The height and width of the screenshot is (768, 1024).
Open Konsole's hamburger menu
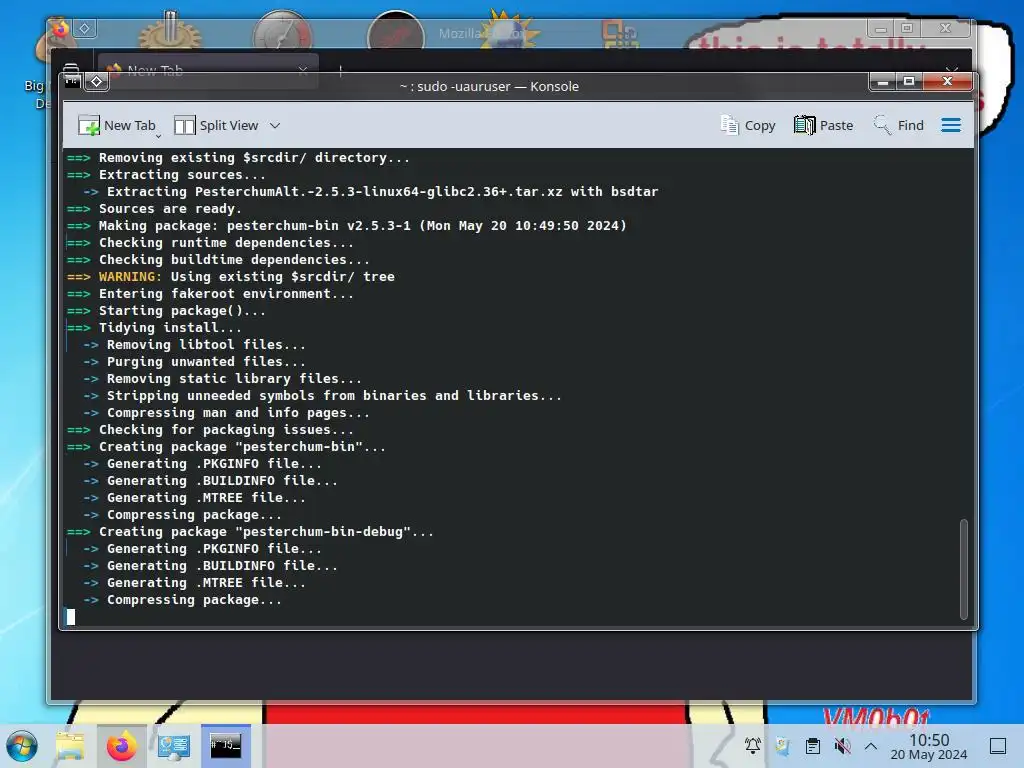coord(951,125)
